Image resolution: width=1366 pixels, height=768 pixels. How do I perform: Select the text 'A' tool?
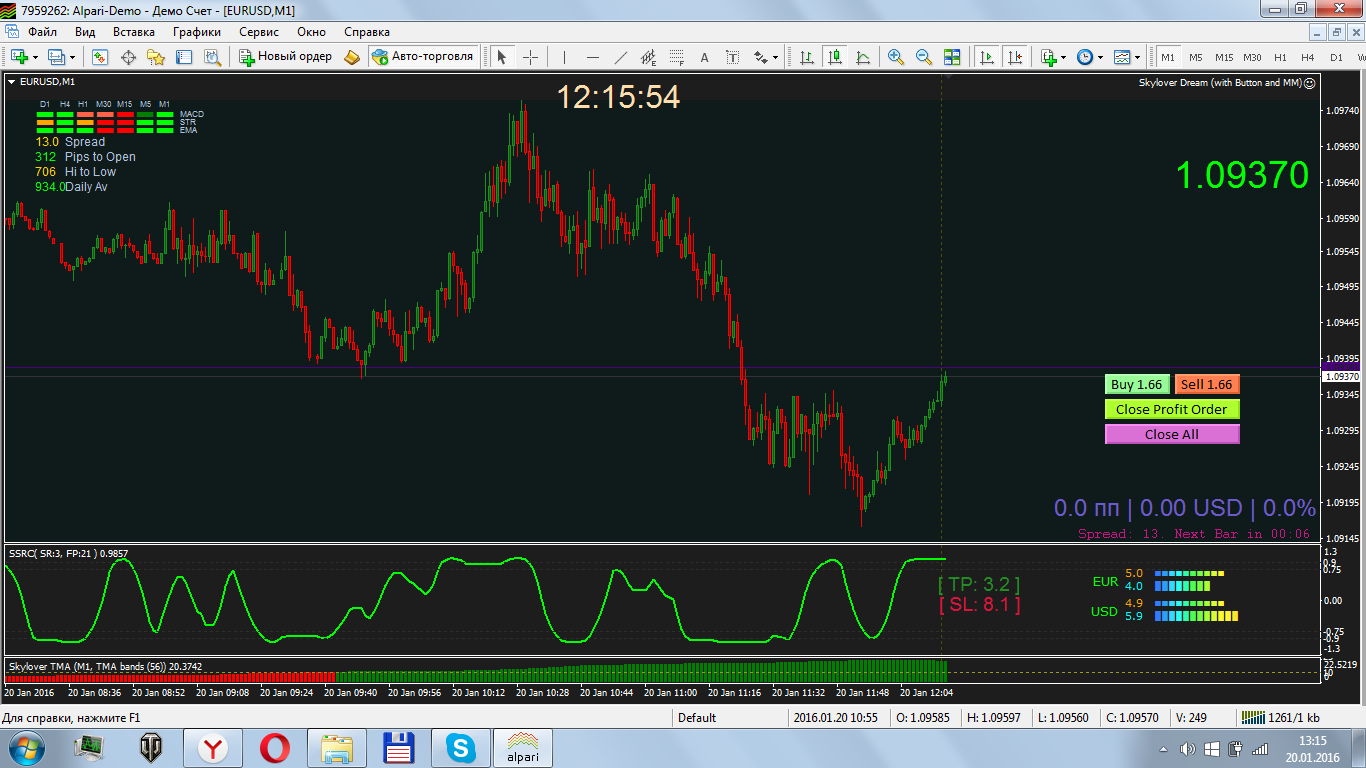point(704,57)
